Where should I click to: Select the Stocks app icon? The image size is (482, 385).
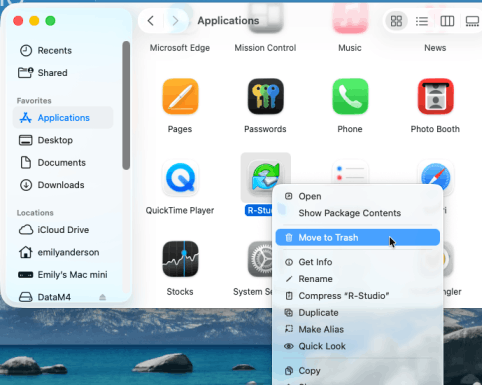[x=180, y=259]
